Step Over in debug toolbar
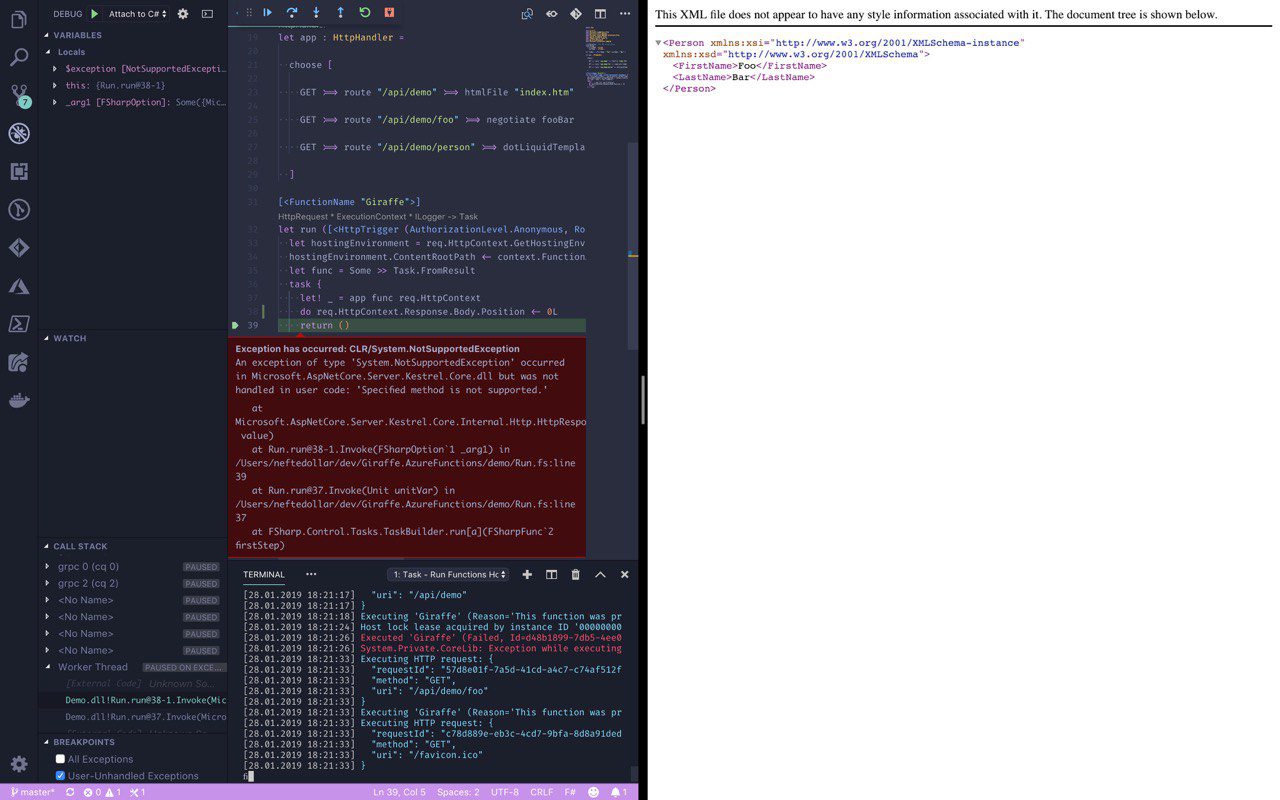 [292, 13]
